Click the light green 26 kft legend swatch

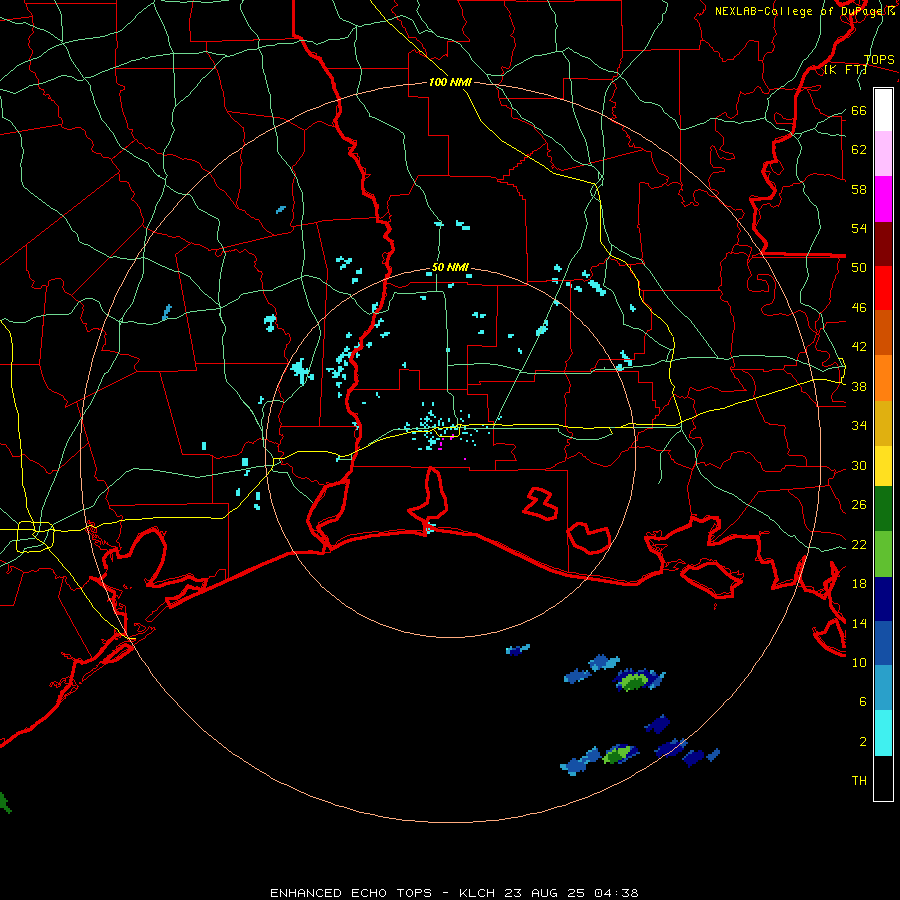[x=883, y=554]
